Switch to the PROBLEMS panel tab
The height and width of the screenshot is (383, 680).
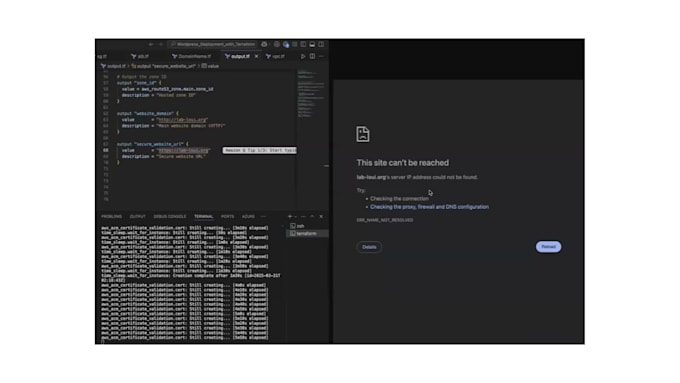pyautogui.click(x=111, y=216)
